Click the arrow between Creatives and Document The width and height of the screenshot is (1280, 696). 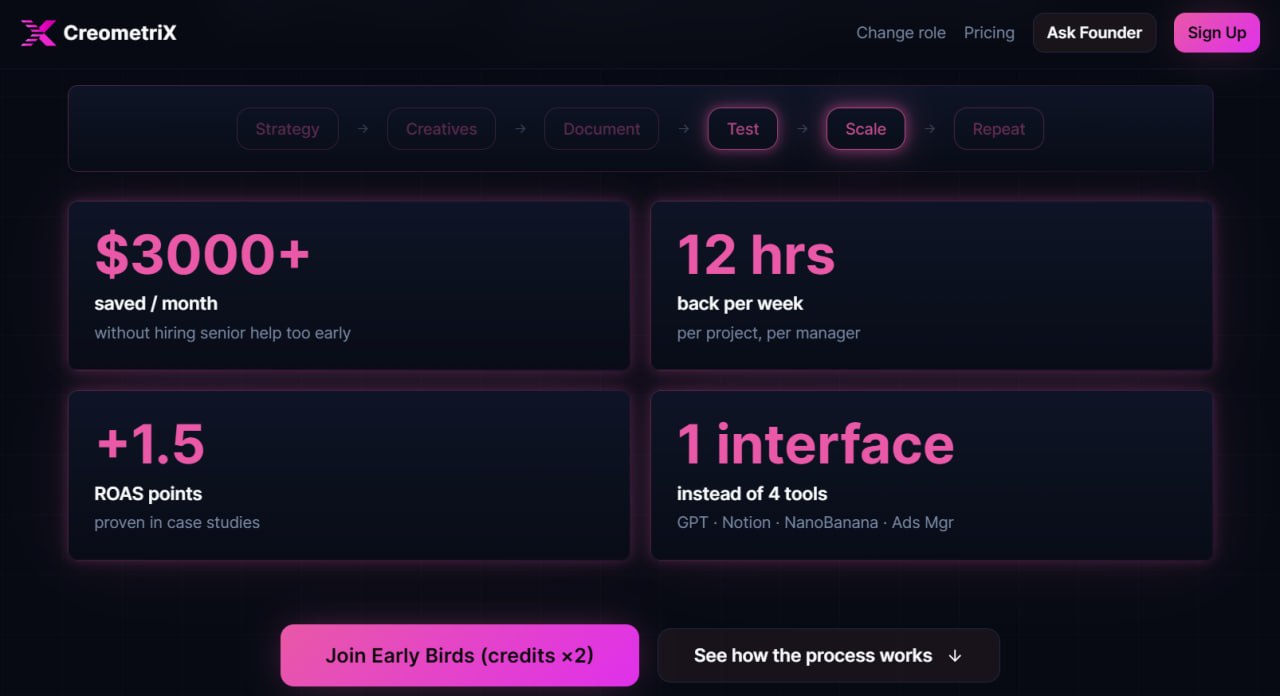click(x=520, y=129)
